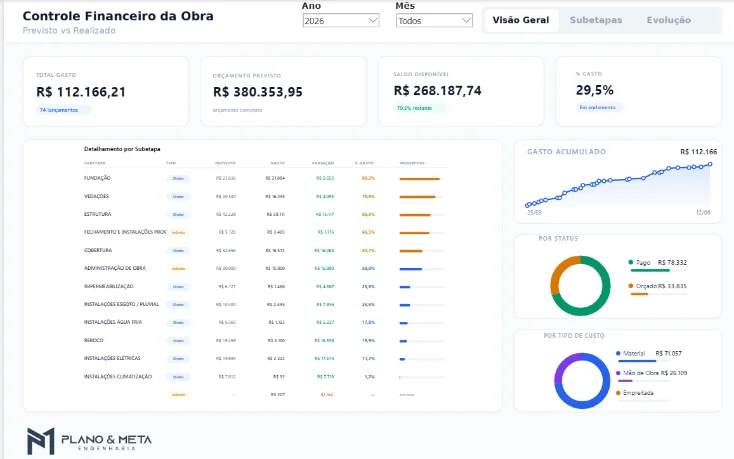Select the INSTALAÇÕES ESGOTO / PLUVIAL row name
Screen dimensions: 734x459
[x=121, y=304]
